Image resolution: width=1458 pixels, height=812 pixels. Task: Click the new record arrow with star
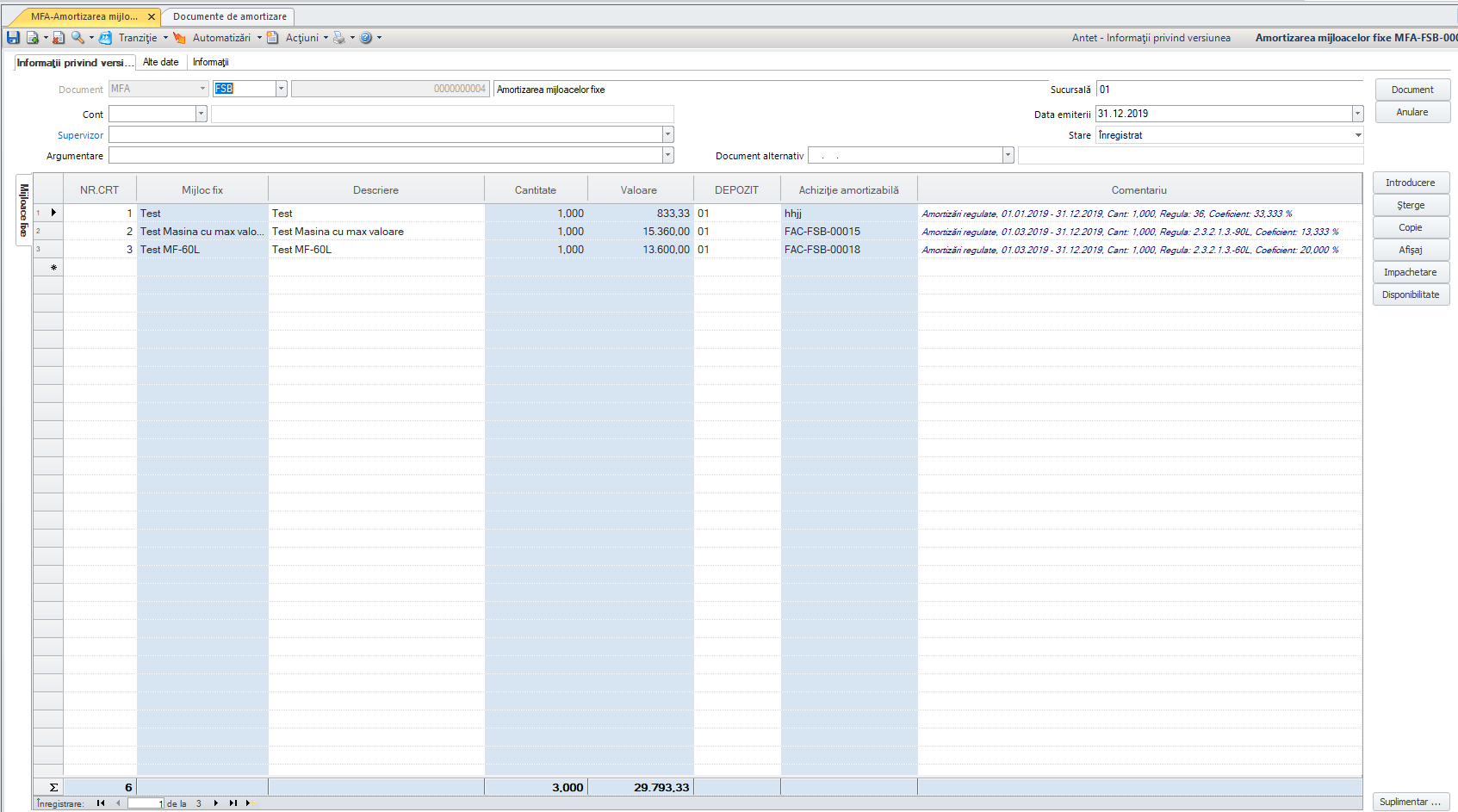(251, 803)
